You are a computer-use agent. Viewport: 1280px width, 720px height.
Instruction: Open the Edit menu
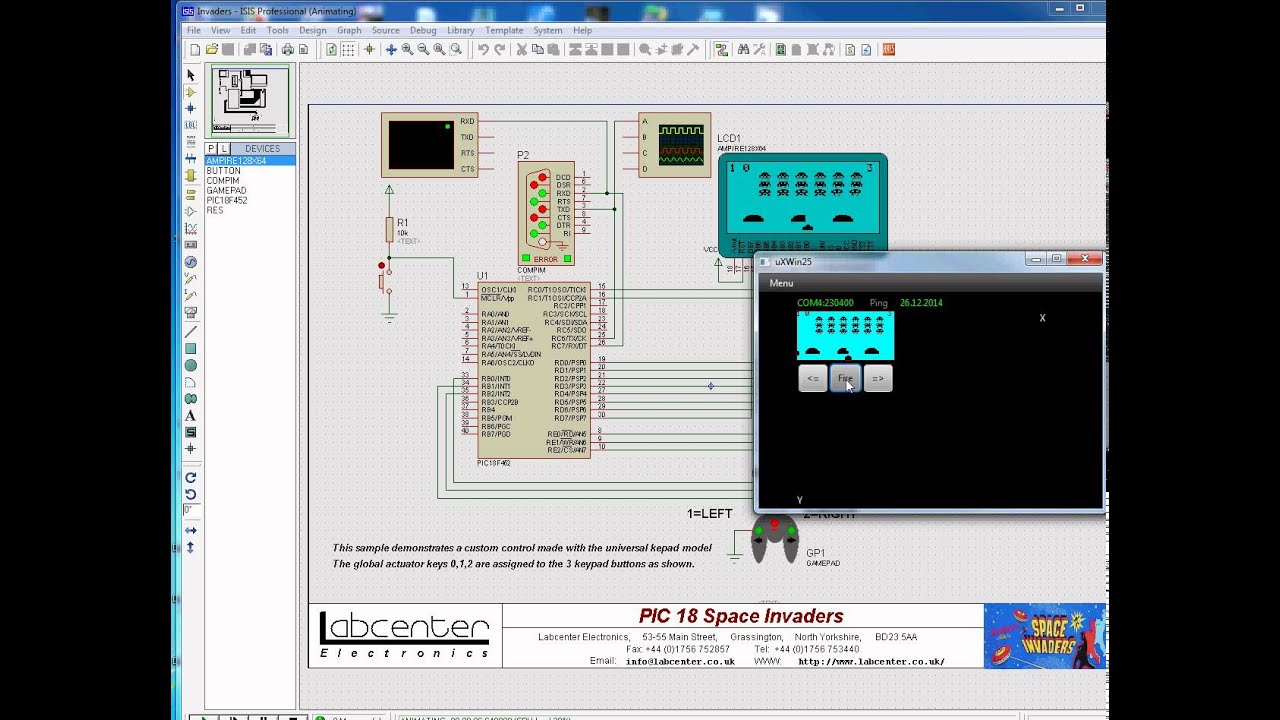point(248,30)
